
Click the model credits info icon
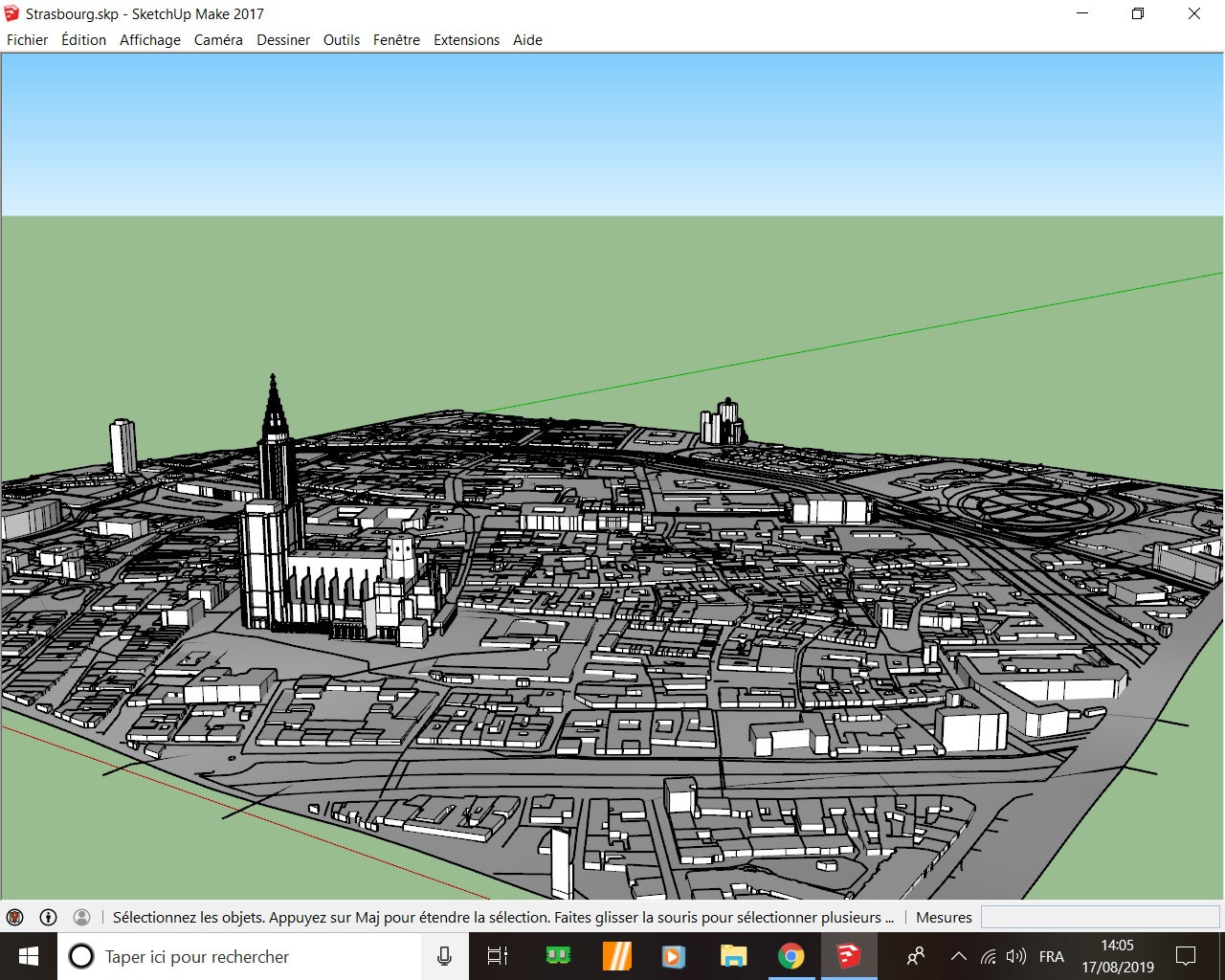pyautogui.click(x=49, y=917)
